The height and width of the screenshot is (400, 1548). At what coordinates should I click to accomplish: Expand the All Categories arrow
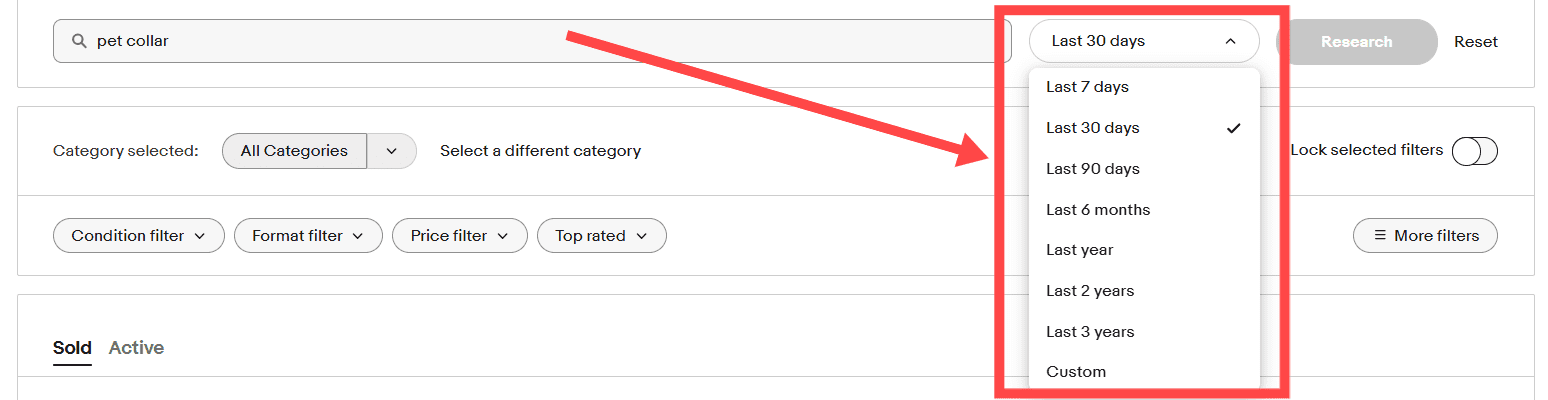(x=392, y=151)
